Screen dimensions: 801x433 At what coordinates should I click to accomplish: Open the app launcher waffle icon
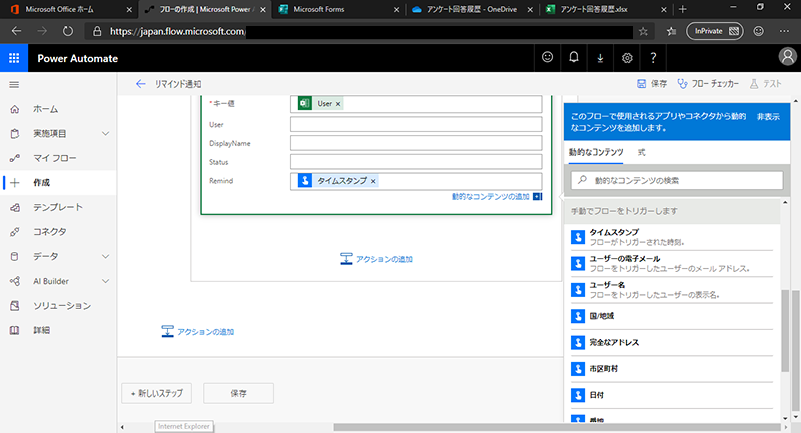tap(13, 58)
